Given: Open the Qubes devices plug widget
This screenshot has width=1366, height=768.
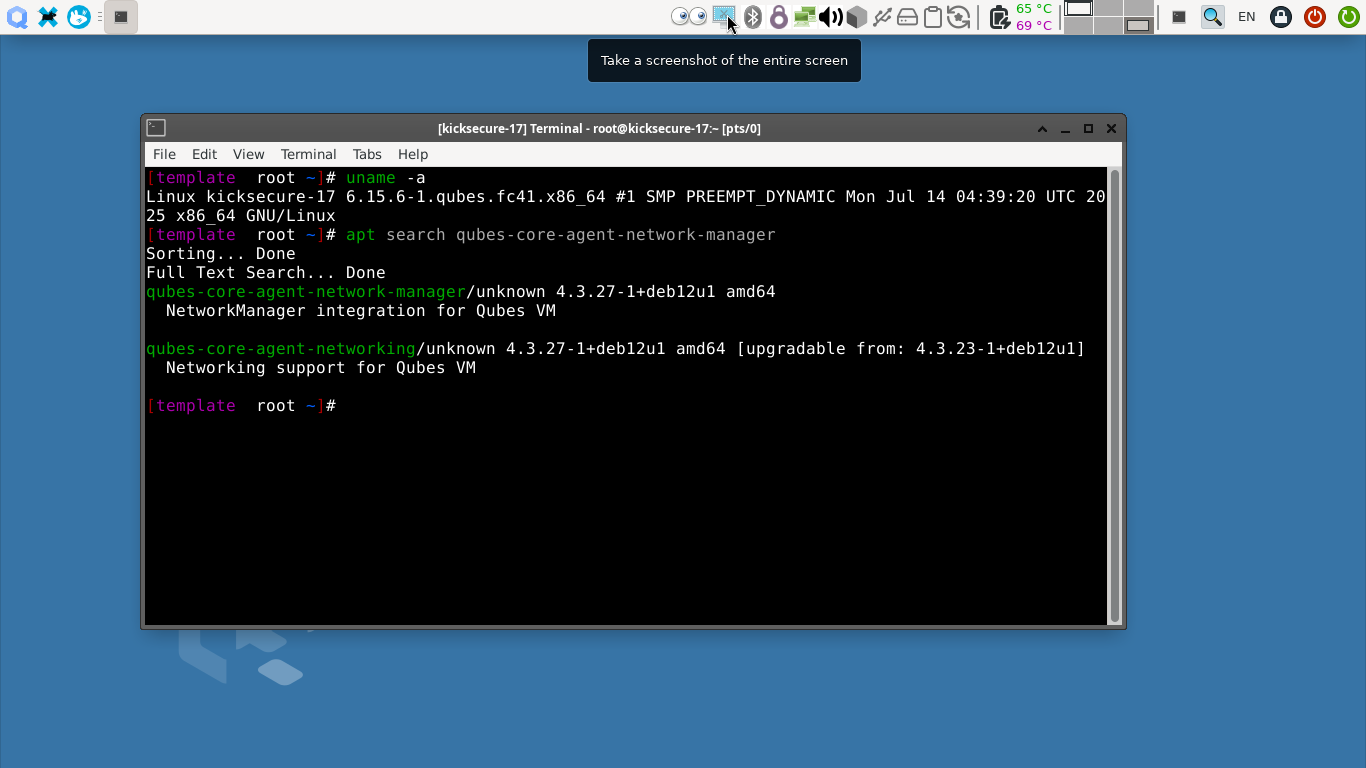Looking at the screenshot, I should point(882,17).
